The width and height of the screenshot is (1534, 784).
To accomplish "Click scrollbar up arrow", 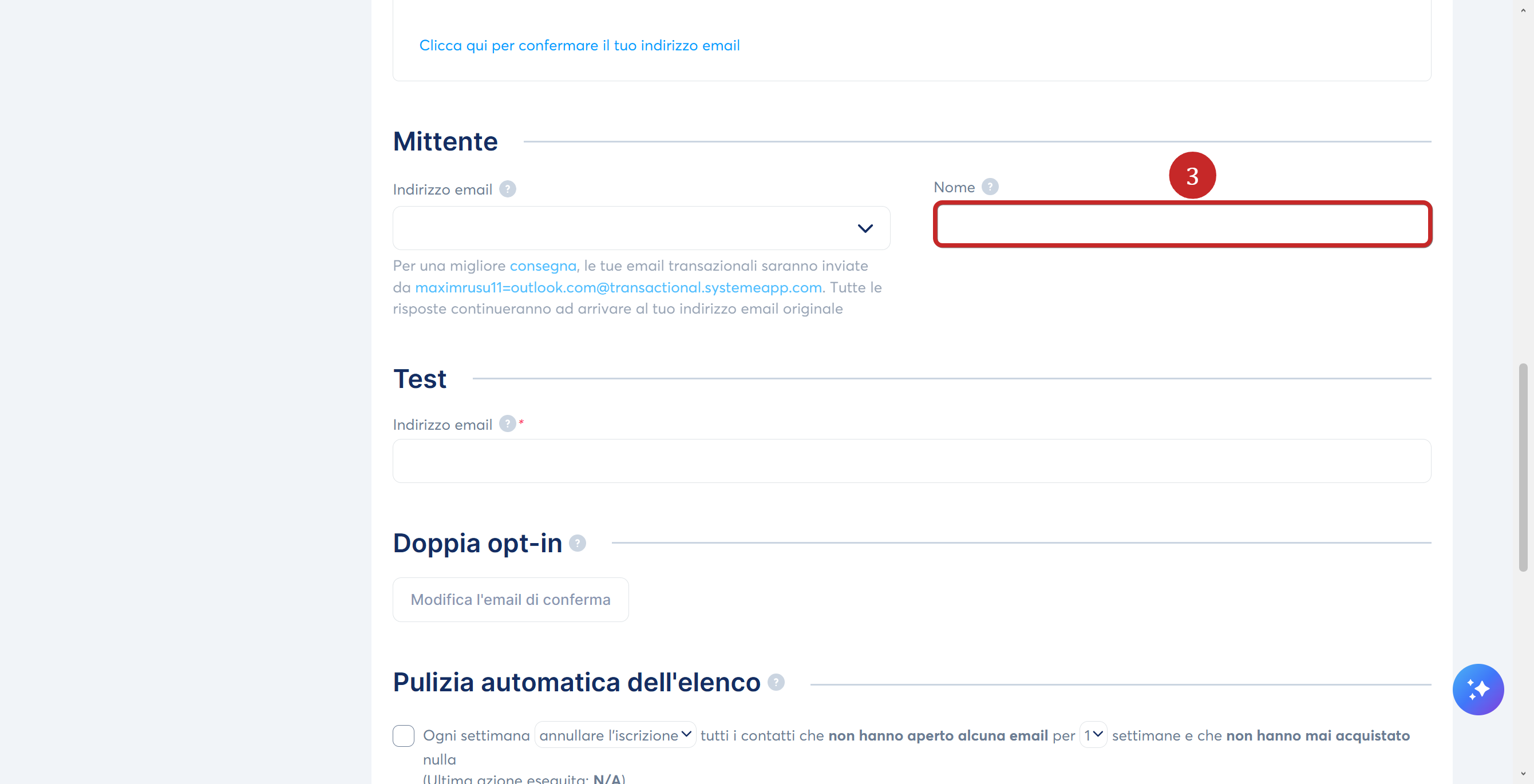I will [x=1523, y=11].
